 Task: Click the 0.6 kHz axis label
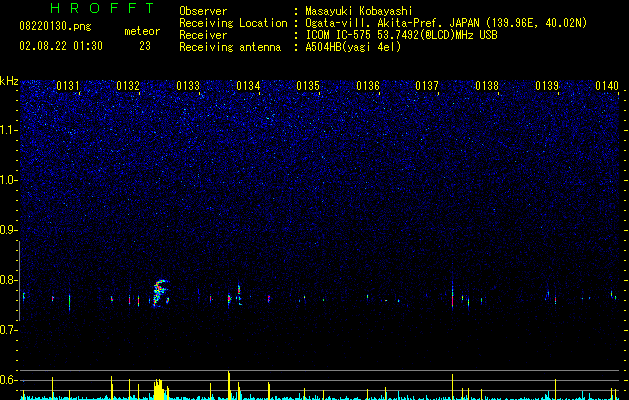pos(9,380)
